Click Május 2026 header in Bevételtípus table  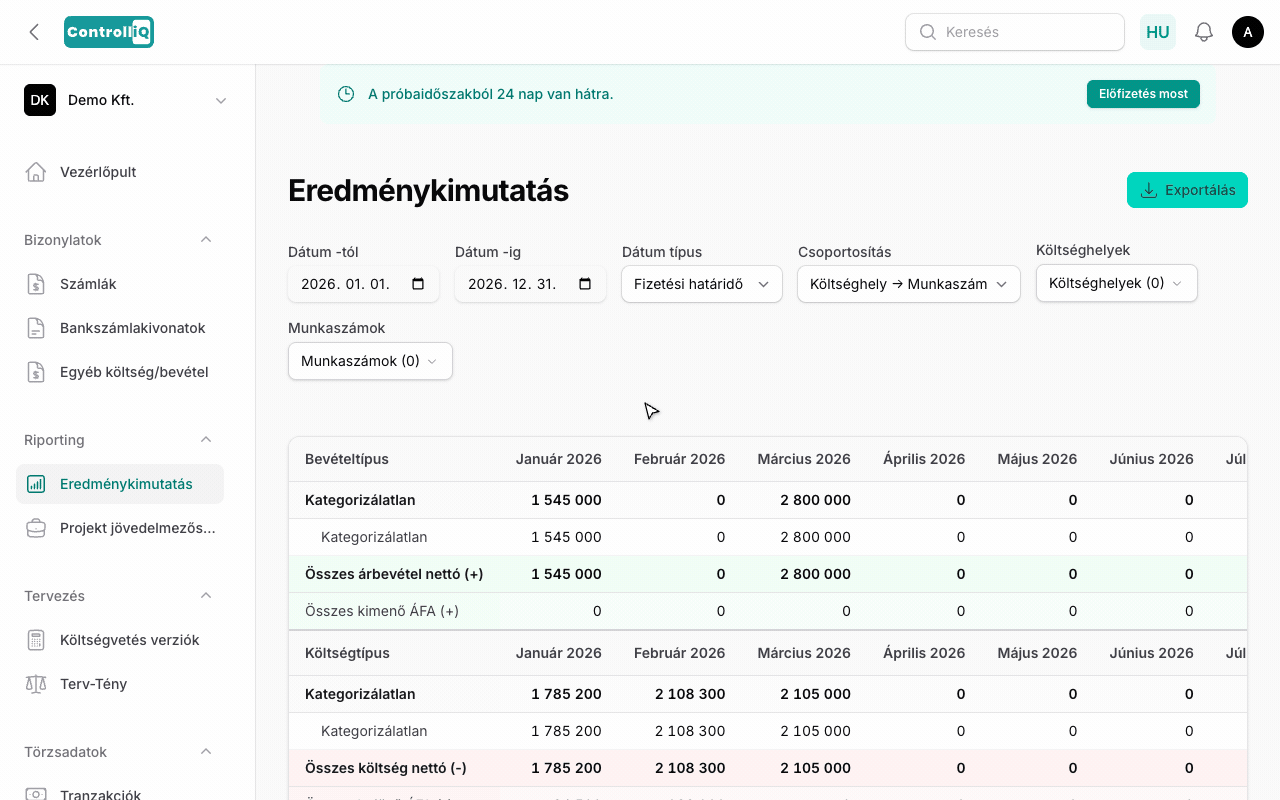click(1037, 459)
